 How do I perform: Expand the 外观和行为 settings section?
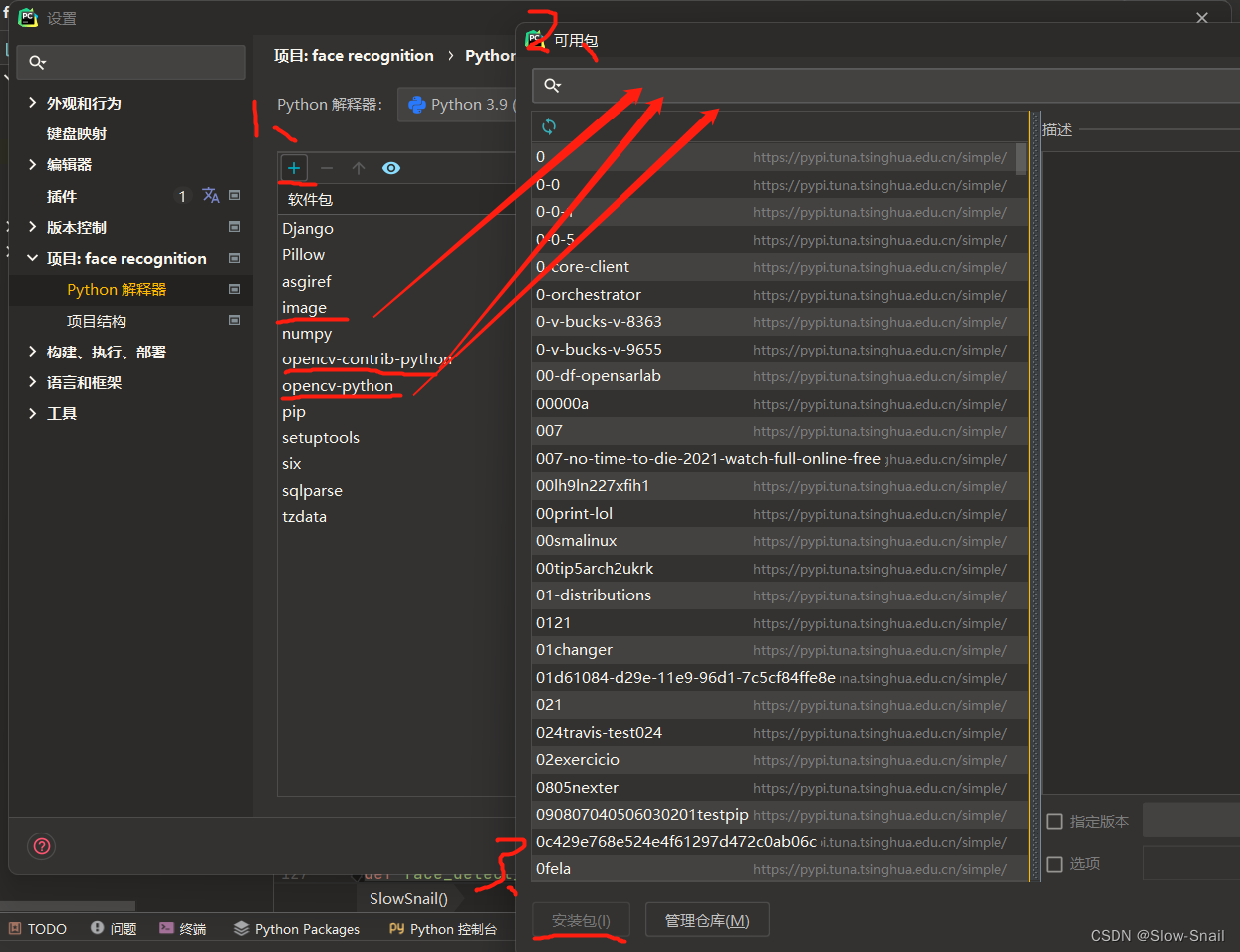coord(32,103)
